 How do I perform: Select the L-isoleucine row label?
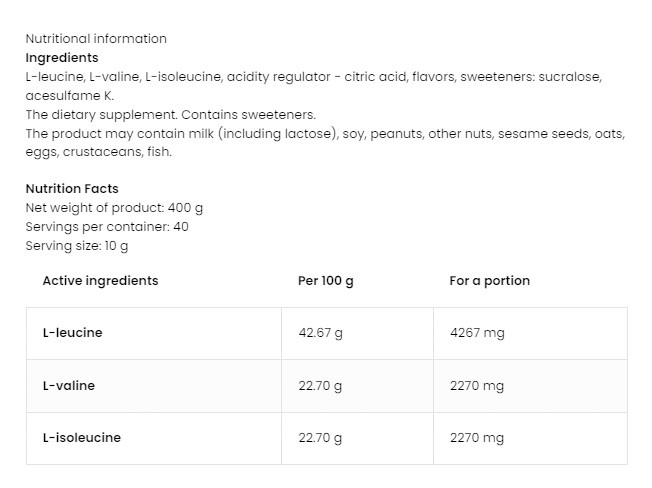click(82, 438)
